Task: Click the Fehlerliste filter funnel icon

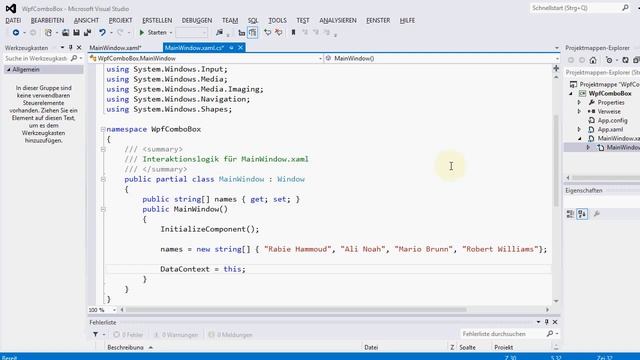Action: click(x=95, y=335)
